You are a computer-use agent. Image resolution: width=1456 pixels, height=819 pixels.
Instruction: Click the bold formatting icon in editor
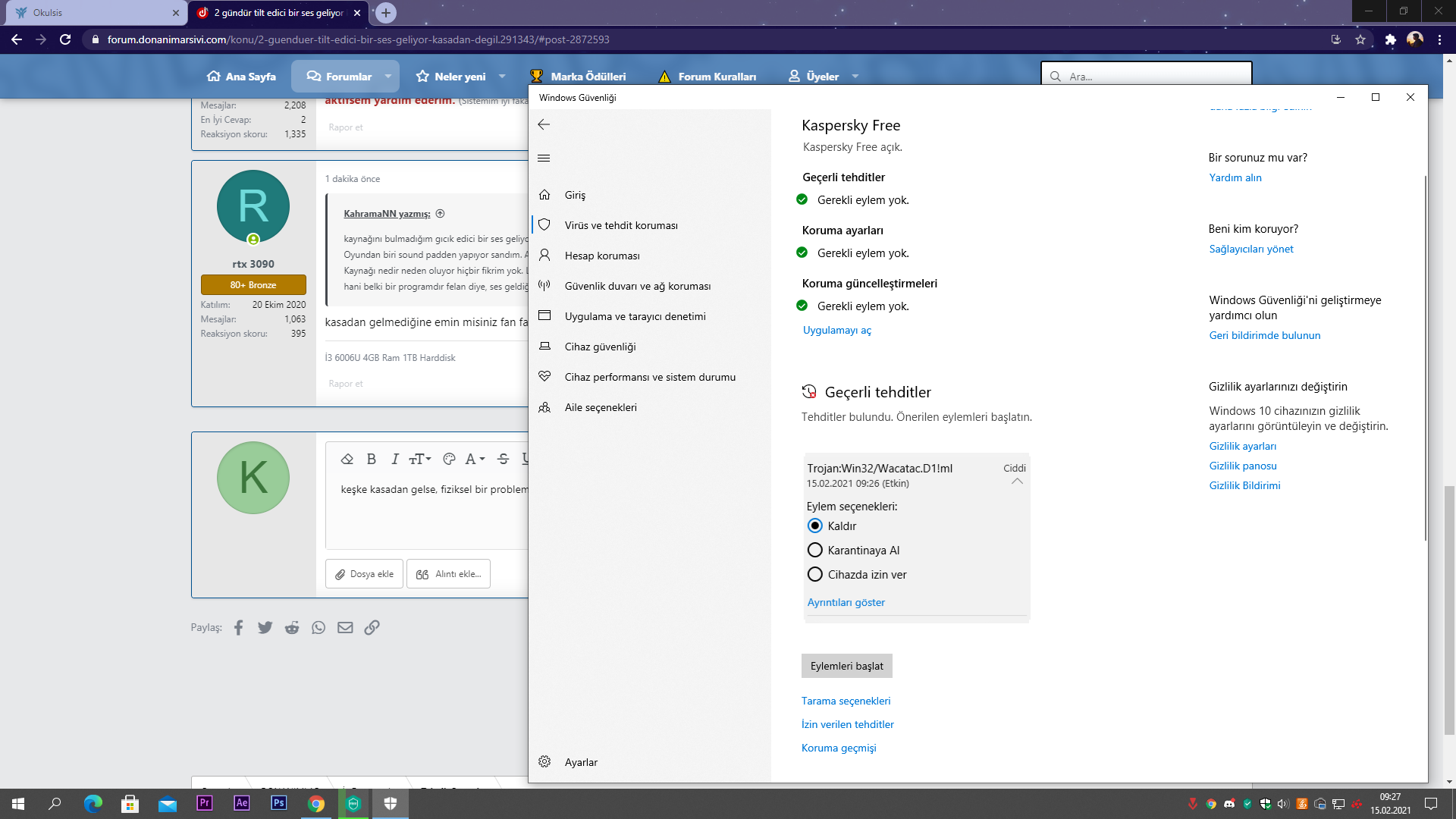372,459
